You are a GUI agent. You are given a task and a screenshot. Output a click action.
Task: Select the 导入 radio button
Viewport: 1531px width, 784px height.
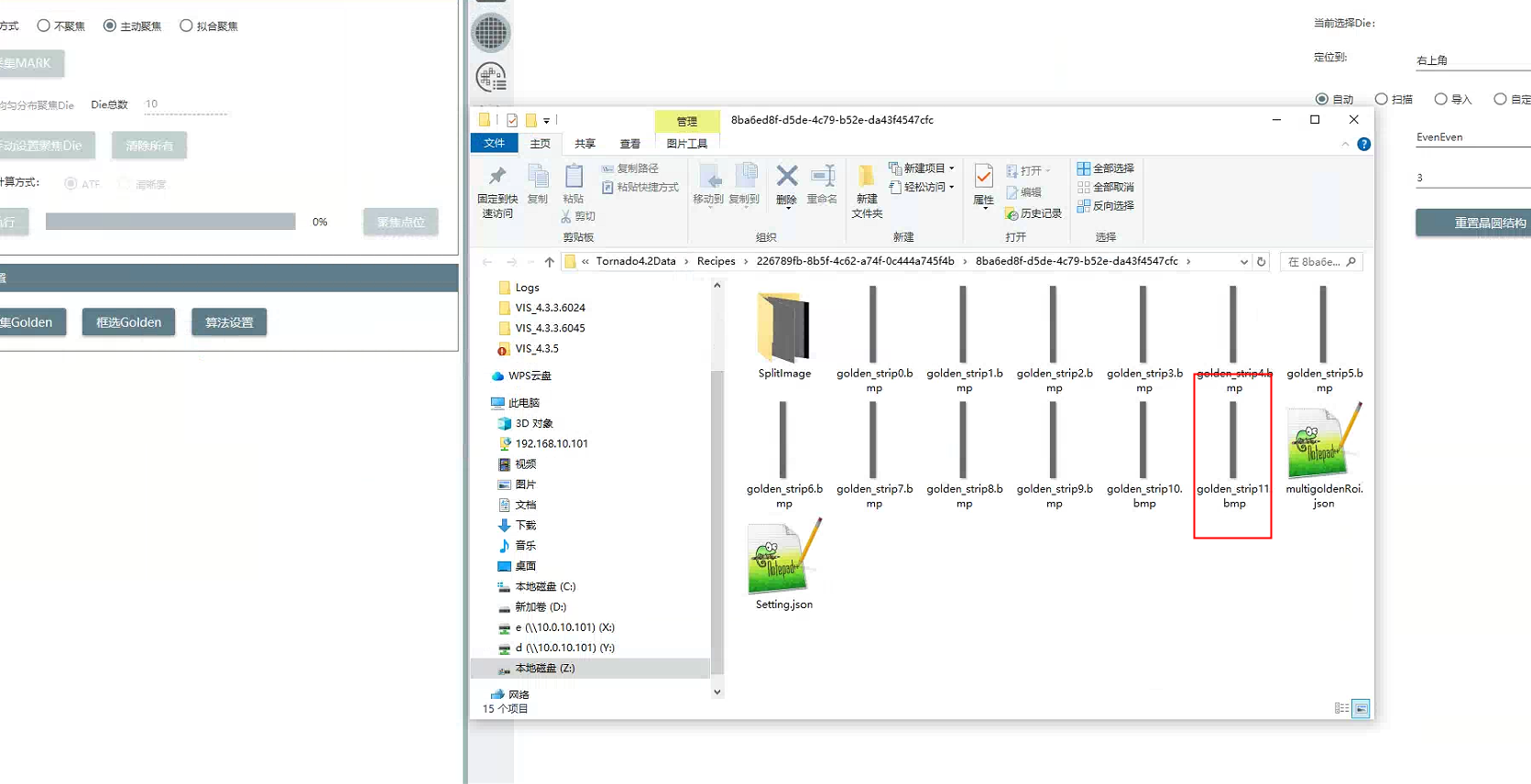tap(1441, 99)
